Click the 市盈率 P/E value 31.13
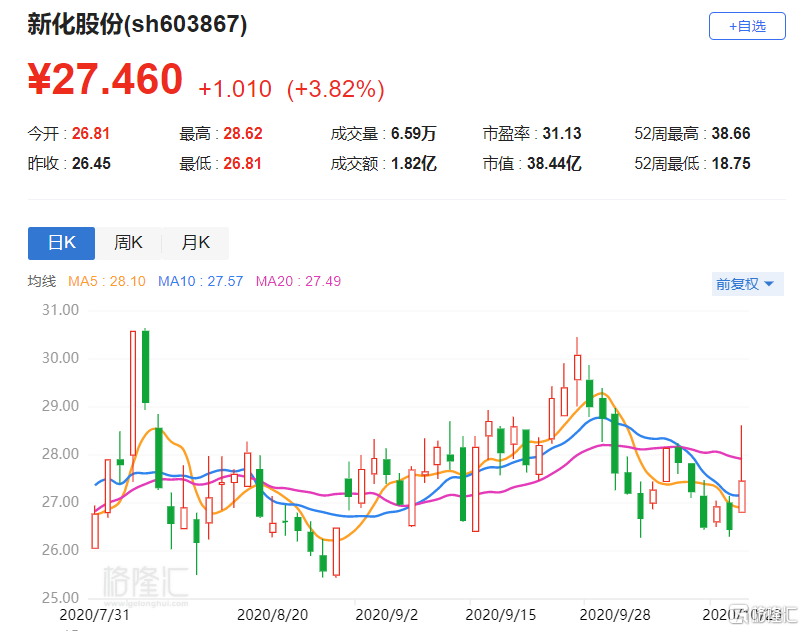 [x=562, y=134]
